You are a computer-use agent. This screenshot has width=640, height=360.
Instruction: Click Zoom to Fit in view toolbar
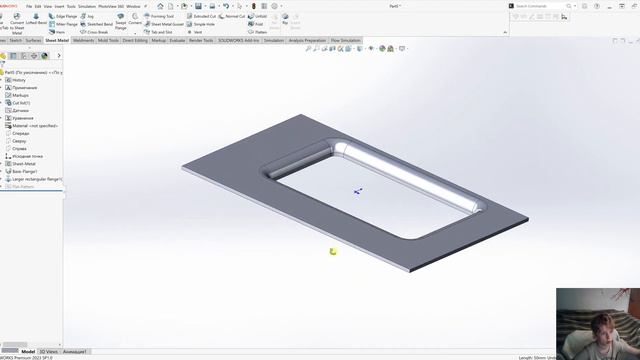(308, 49)
